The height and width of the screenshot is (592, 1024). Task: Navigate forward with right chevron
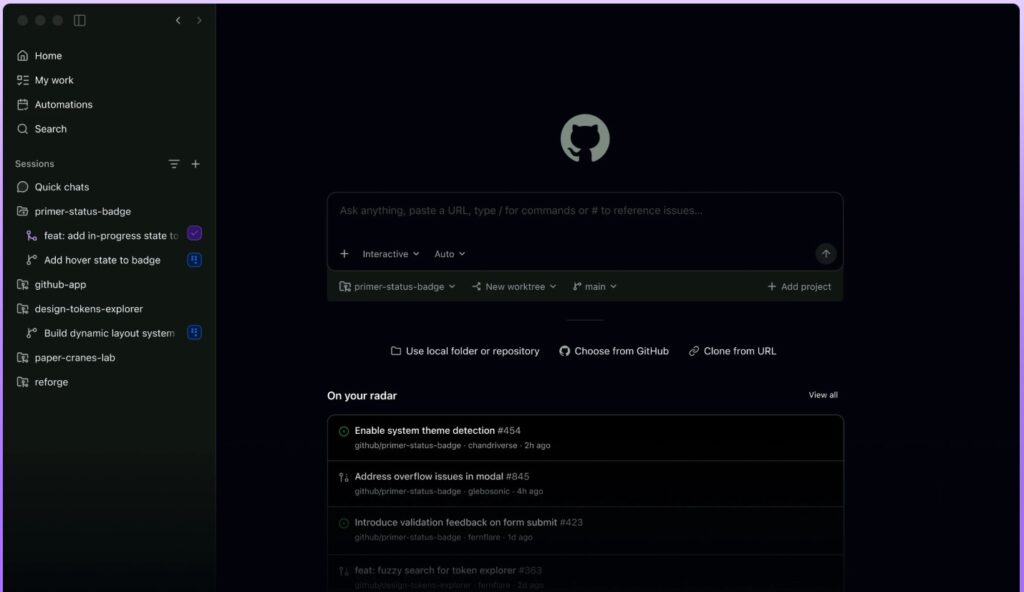click(x=199, y=20)
